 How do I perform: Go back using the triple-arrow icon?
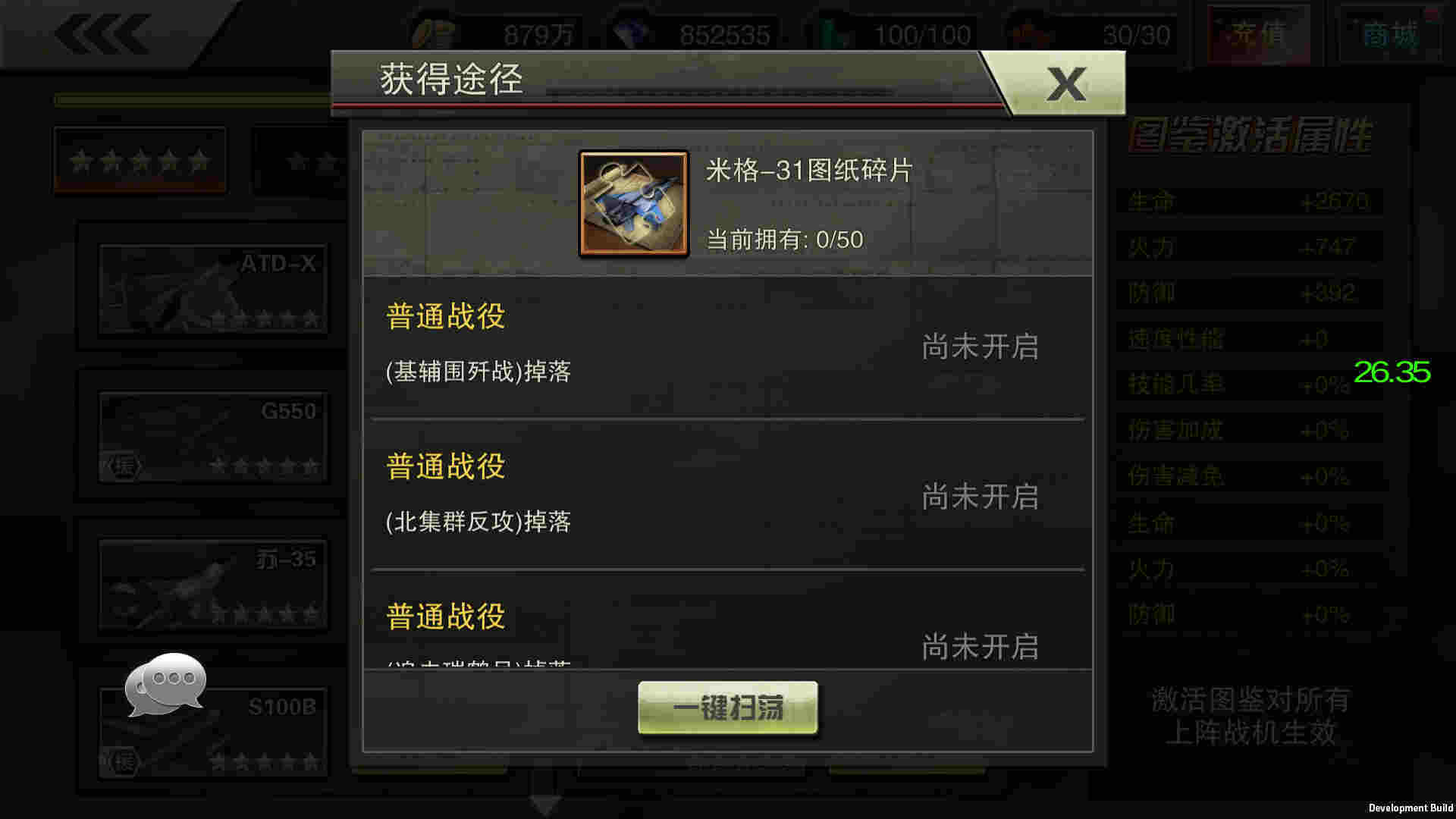[x=101, y=33]
